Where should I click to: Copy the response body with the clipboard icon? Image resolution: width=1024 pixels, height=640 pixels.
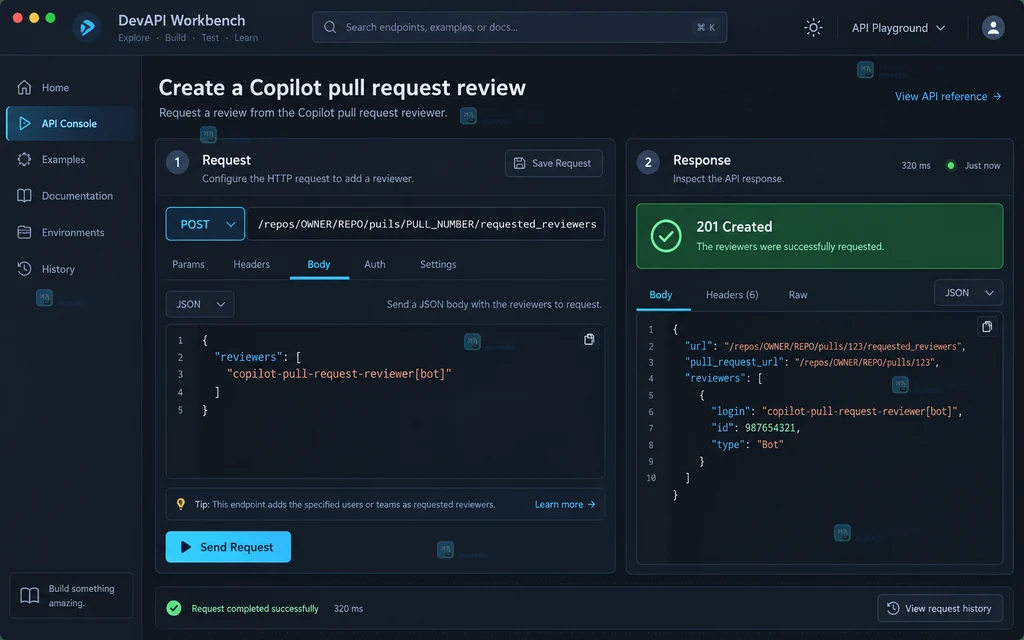pos(987,327)
